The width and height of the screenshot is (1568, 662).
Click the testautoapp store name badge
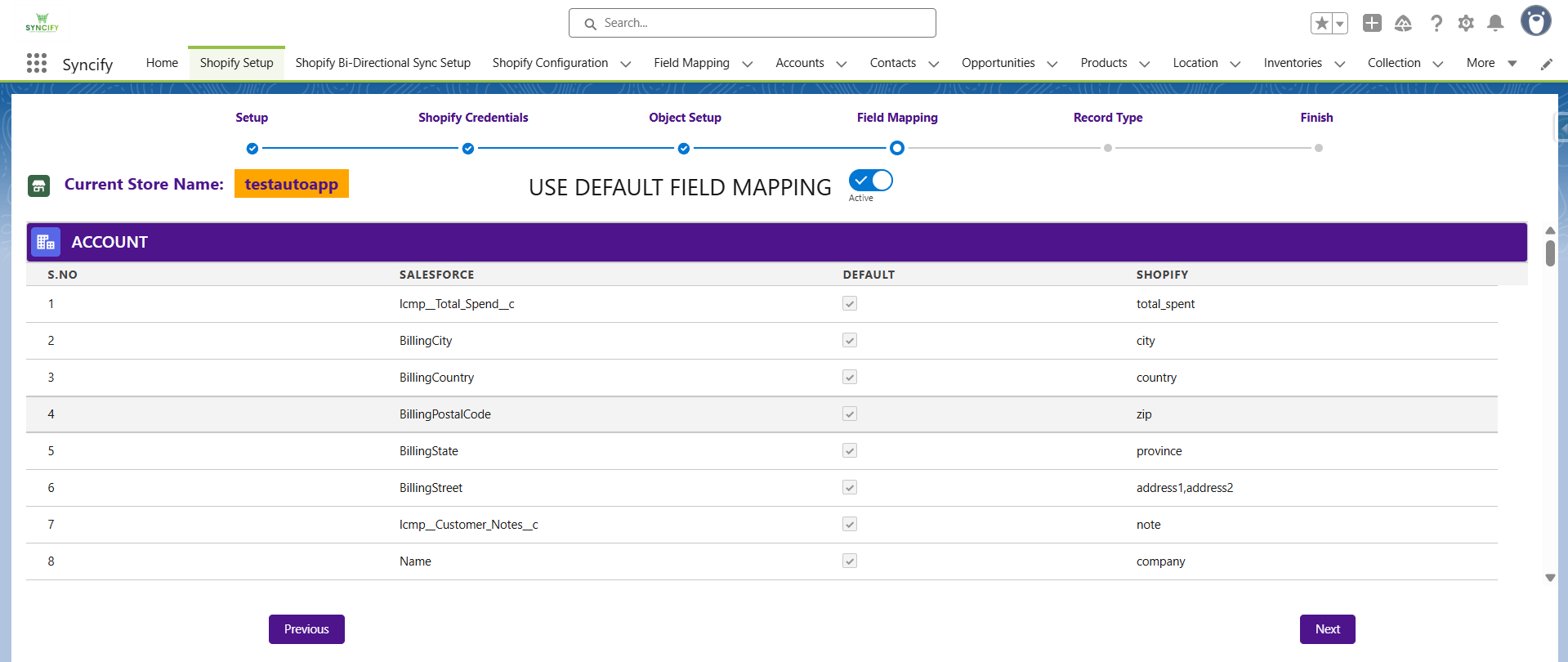click(x=292, y=184)
